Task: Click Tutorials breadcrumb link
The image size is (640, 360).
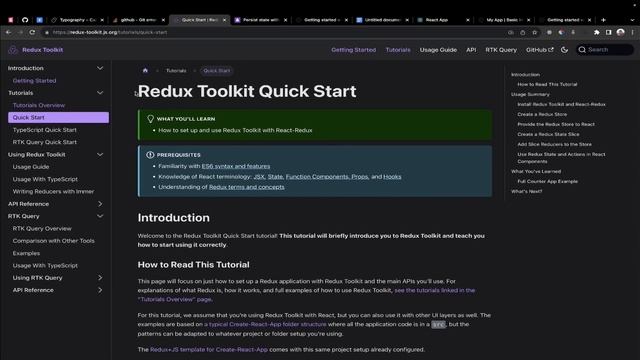Action: (176, 71)
